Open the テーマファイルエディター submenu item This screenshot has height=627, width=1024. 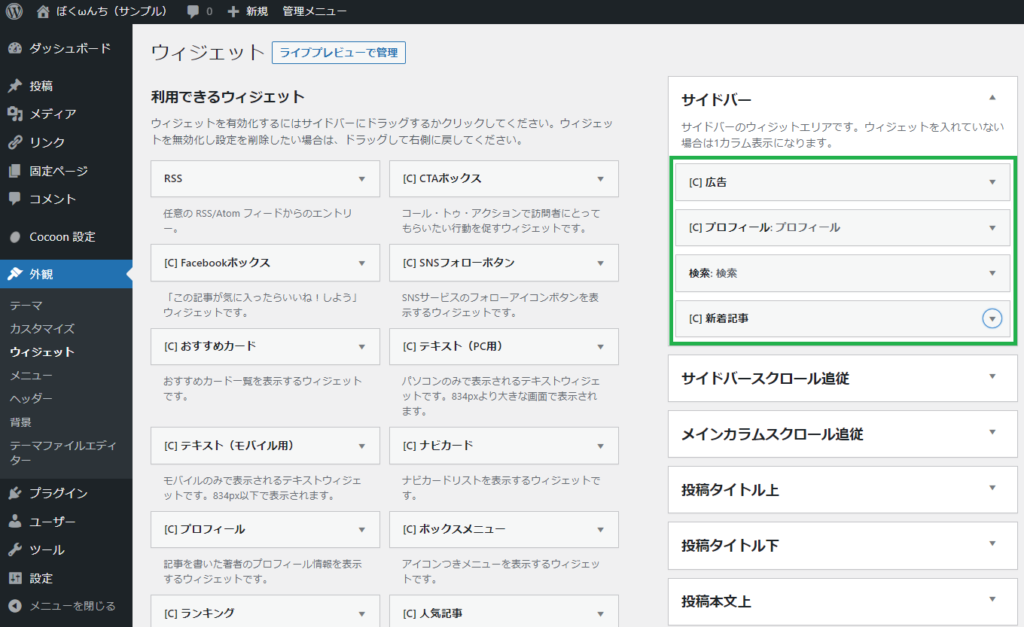pyautogui.click(x=63, y=453)
